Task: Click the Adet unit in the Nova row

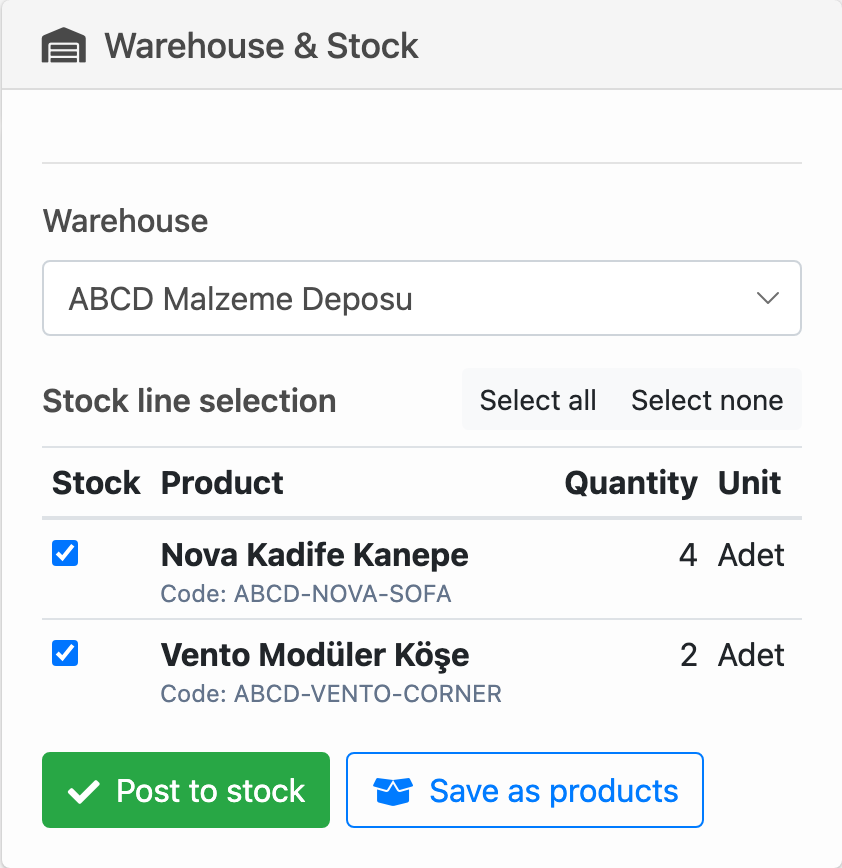Action: point(751,555)
